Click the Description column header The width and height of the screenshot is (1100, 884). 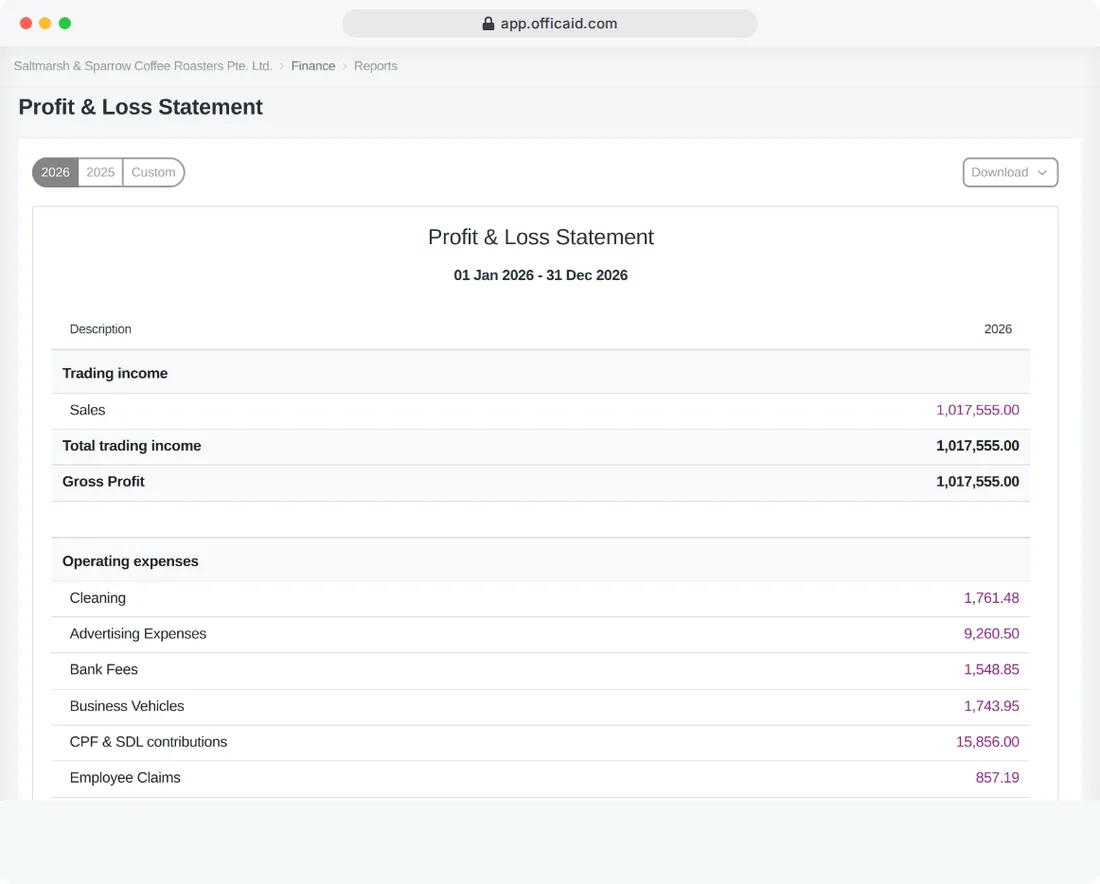[x=100, y=330]
